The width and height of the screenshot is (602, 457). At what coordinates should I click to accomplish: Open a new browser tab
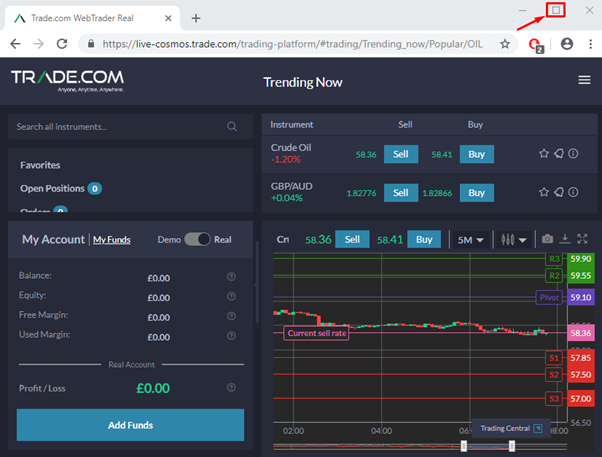point(196,18)
